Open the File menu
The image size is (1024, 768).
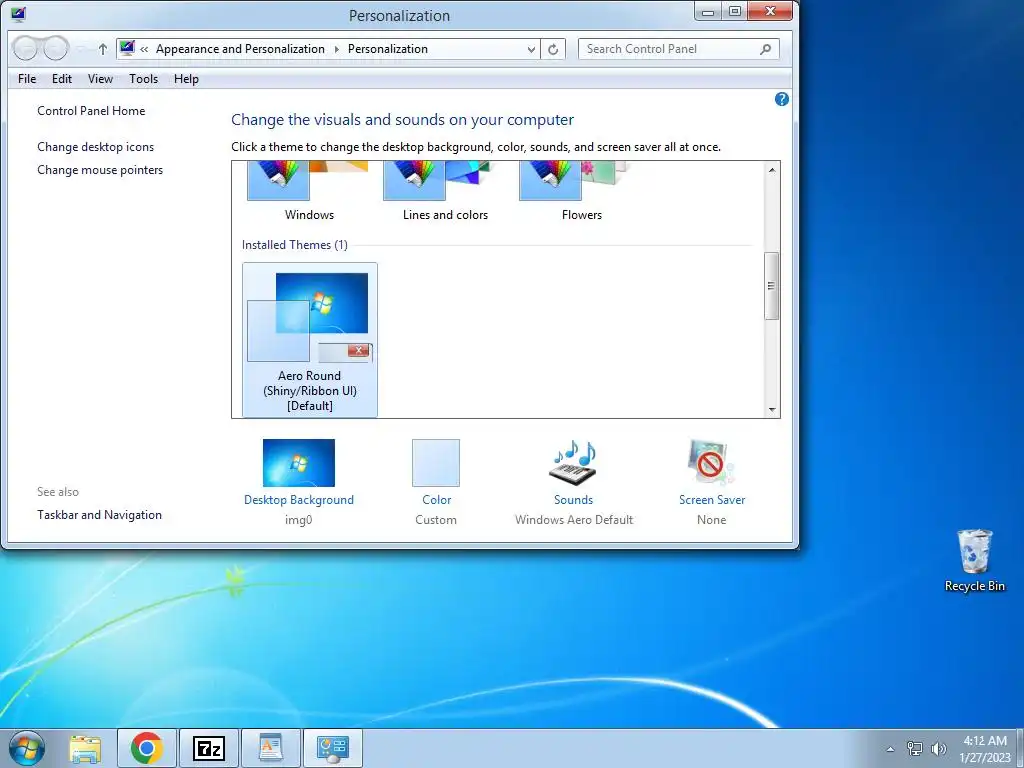27,79
